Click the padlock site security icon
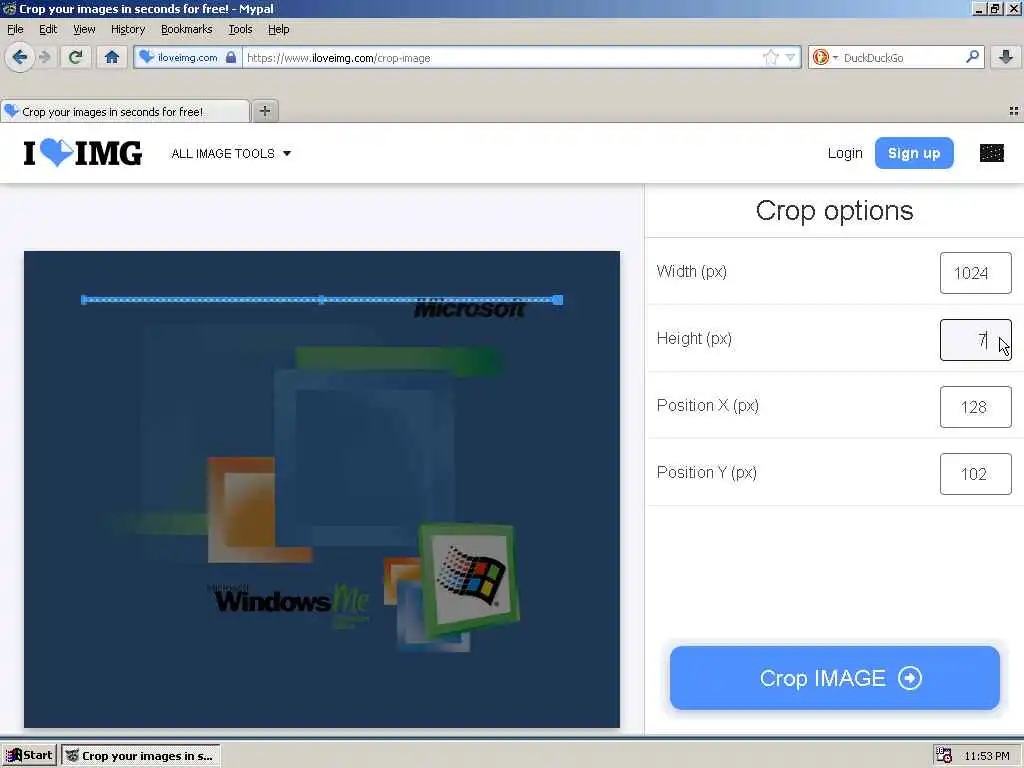 pos(231,57)
